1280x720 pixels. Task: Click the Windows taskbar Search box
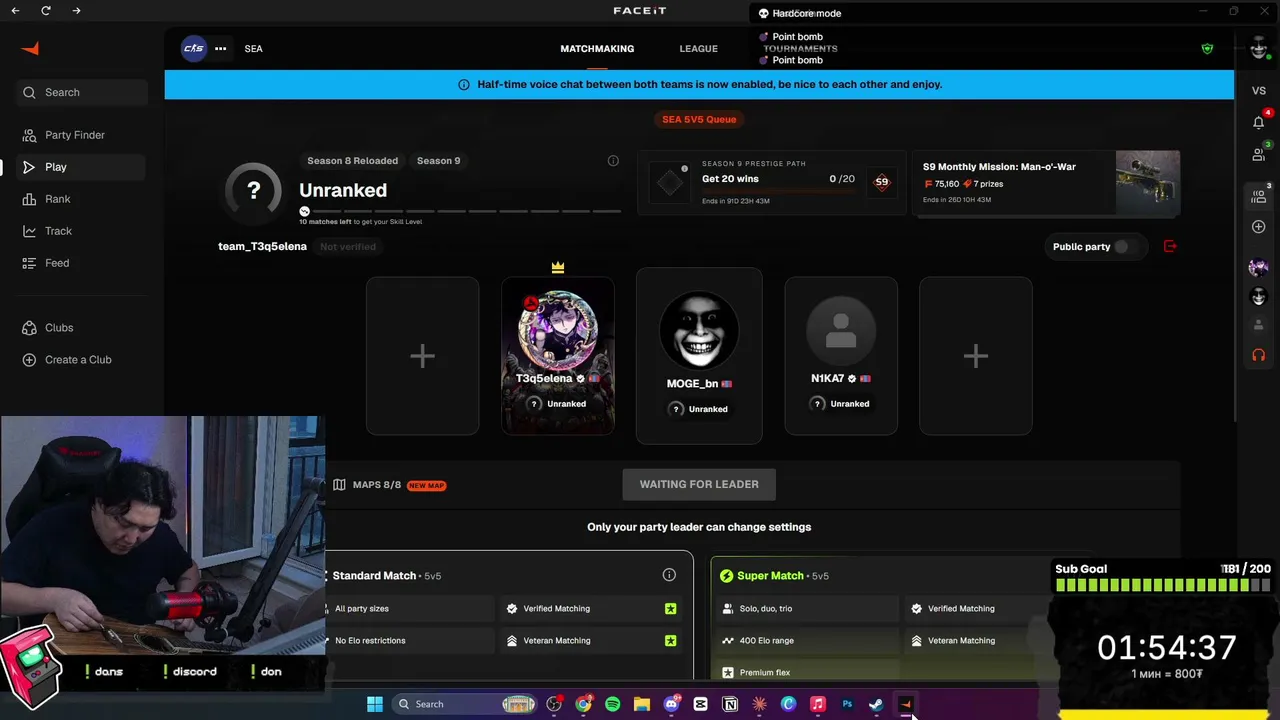coord(465,704)
